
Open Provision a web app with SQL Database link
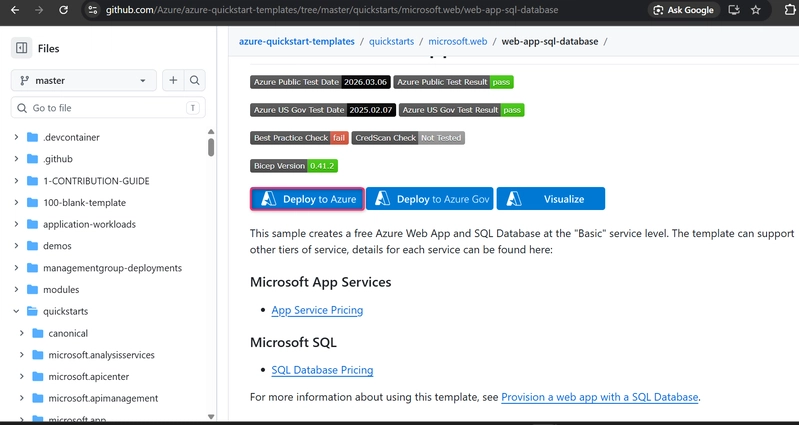pos(600,397)
